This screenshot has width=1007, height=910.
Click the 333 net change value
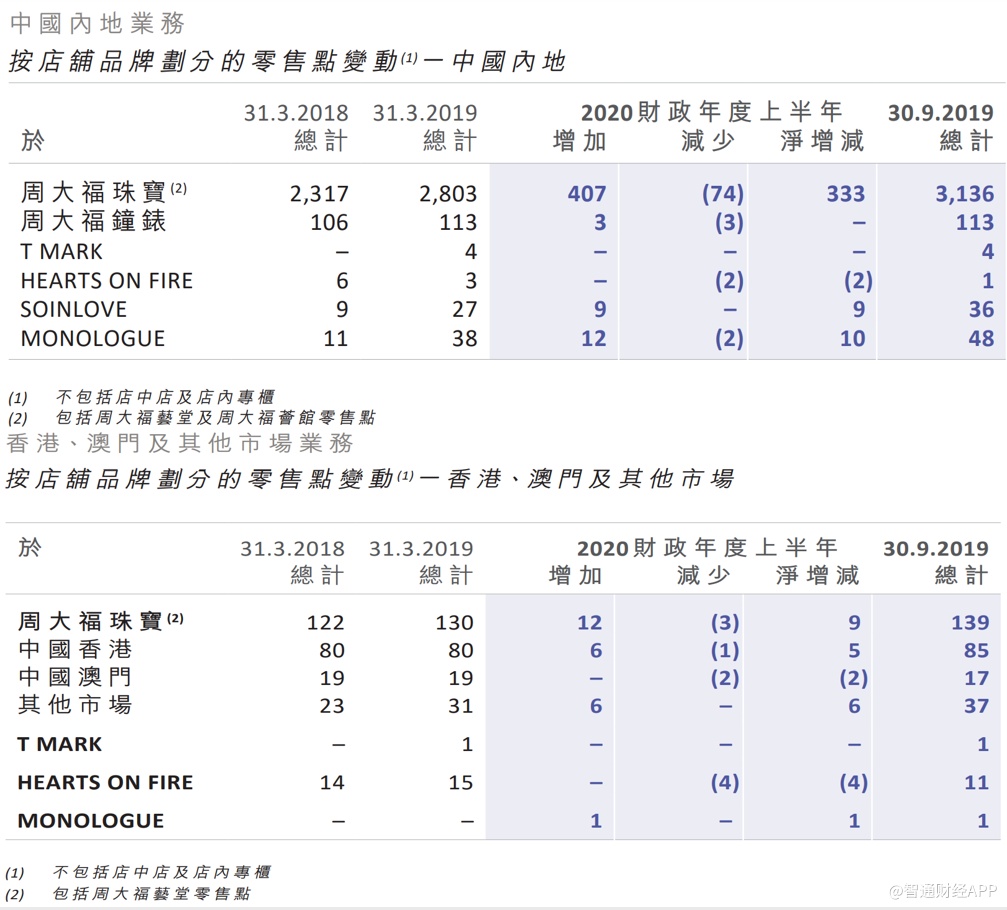846,193
